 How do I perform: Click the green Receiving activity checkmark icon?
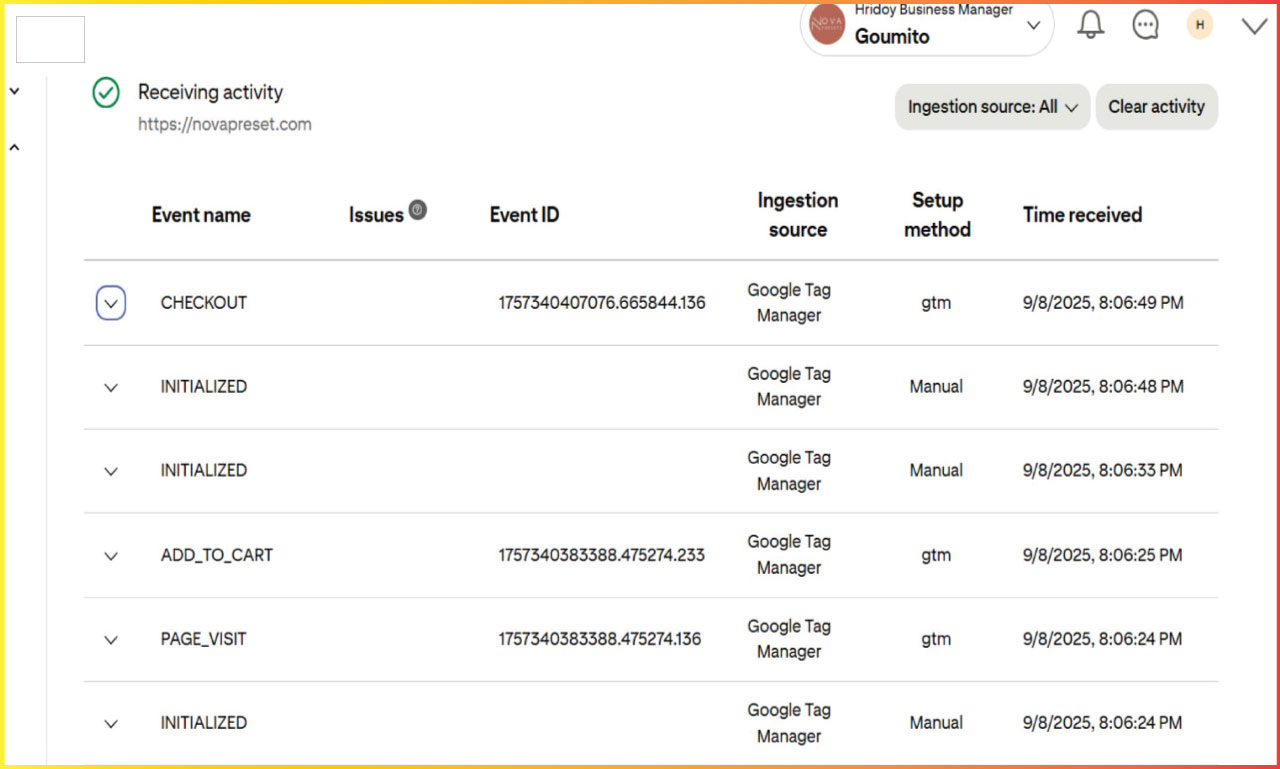pos(105,92)
